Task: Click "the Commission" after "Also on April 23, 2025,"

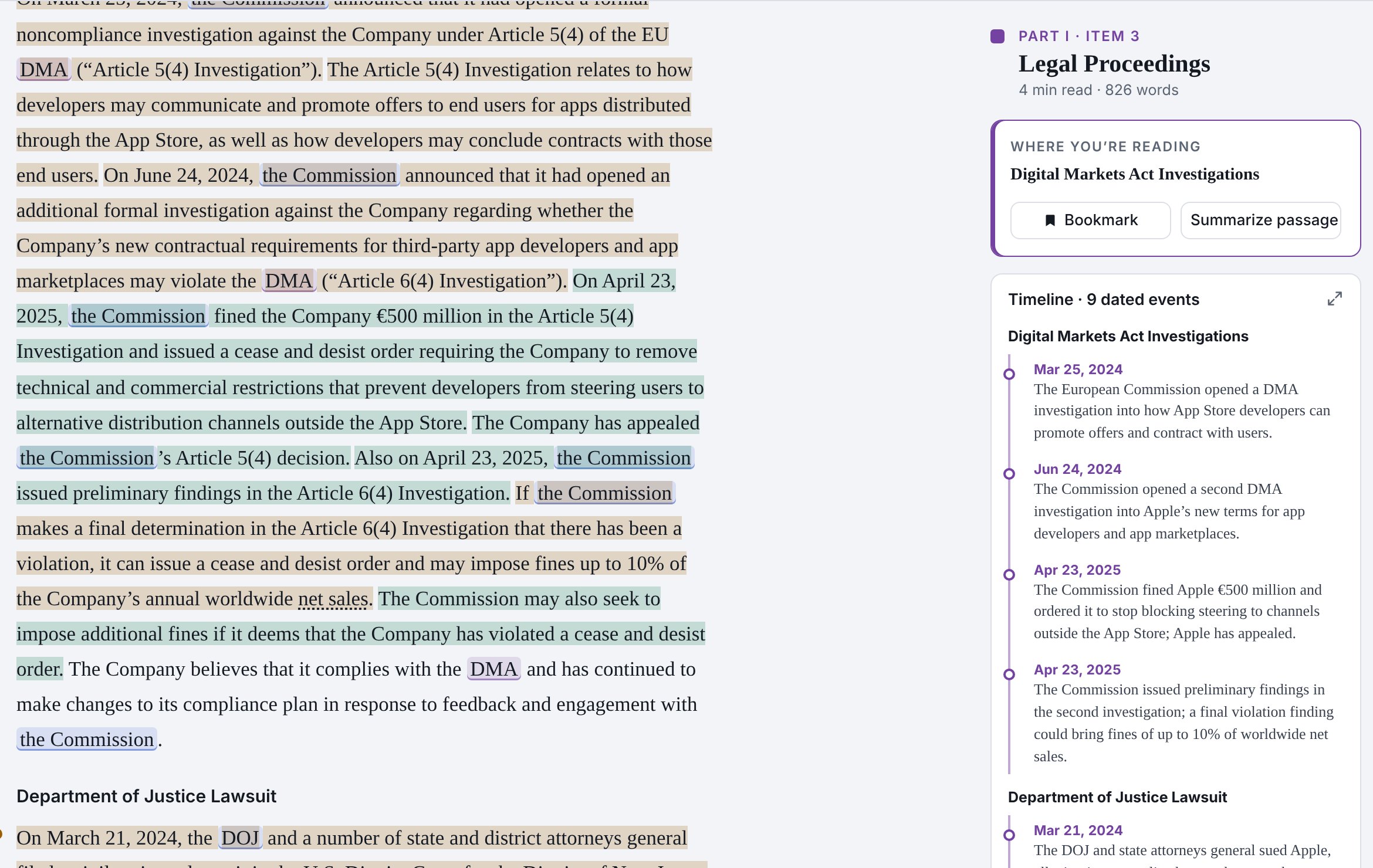Action: tap(624, 458)
